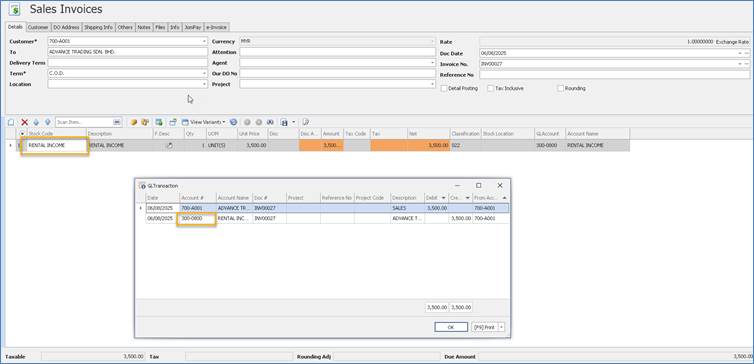The width and height of the screenshot is (754, 364).
Task: Open the Debit column filter dropdown
Action: click(443, 198)
